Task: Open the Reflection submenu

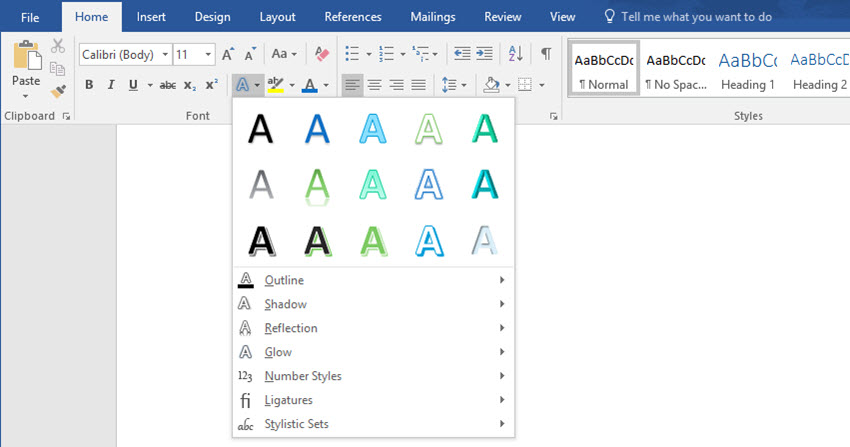Action: pos(374,328)
